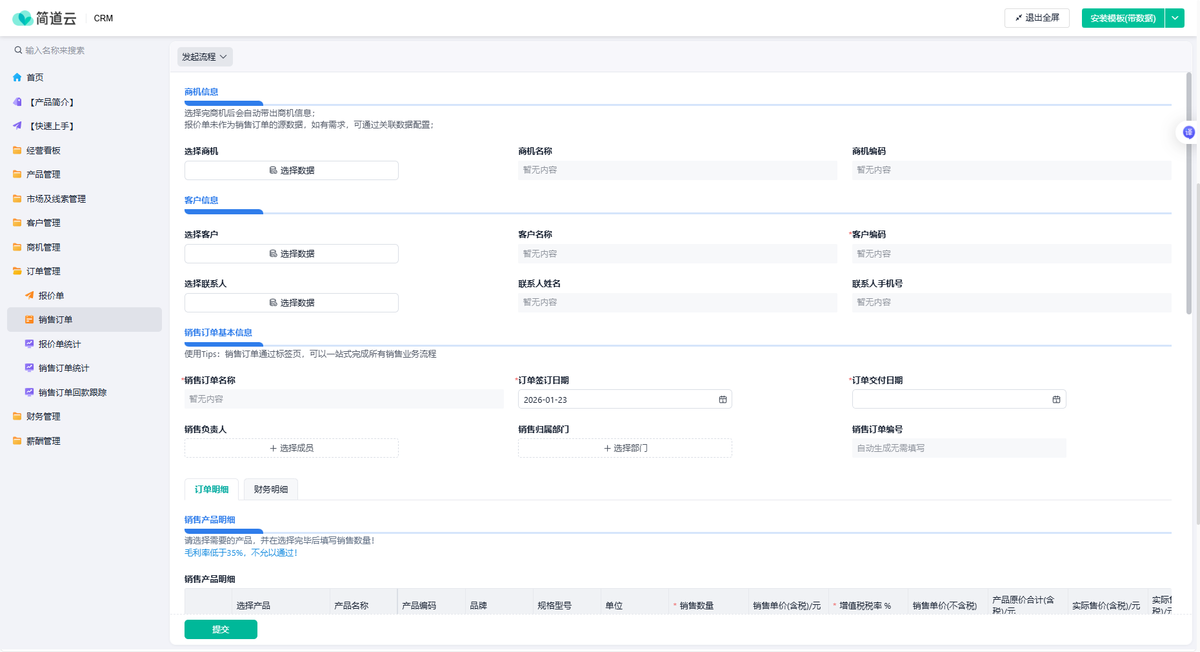The image size is (1200, 652).
Task: Open calendar icon in 订单交付日期 field
Action: coord(1056,400)
